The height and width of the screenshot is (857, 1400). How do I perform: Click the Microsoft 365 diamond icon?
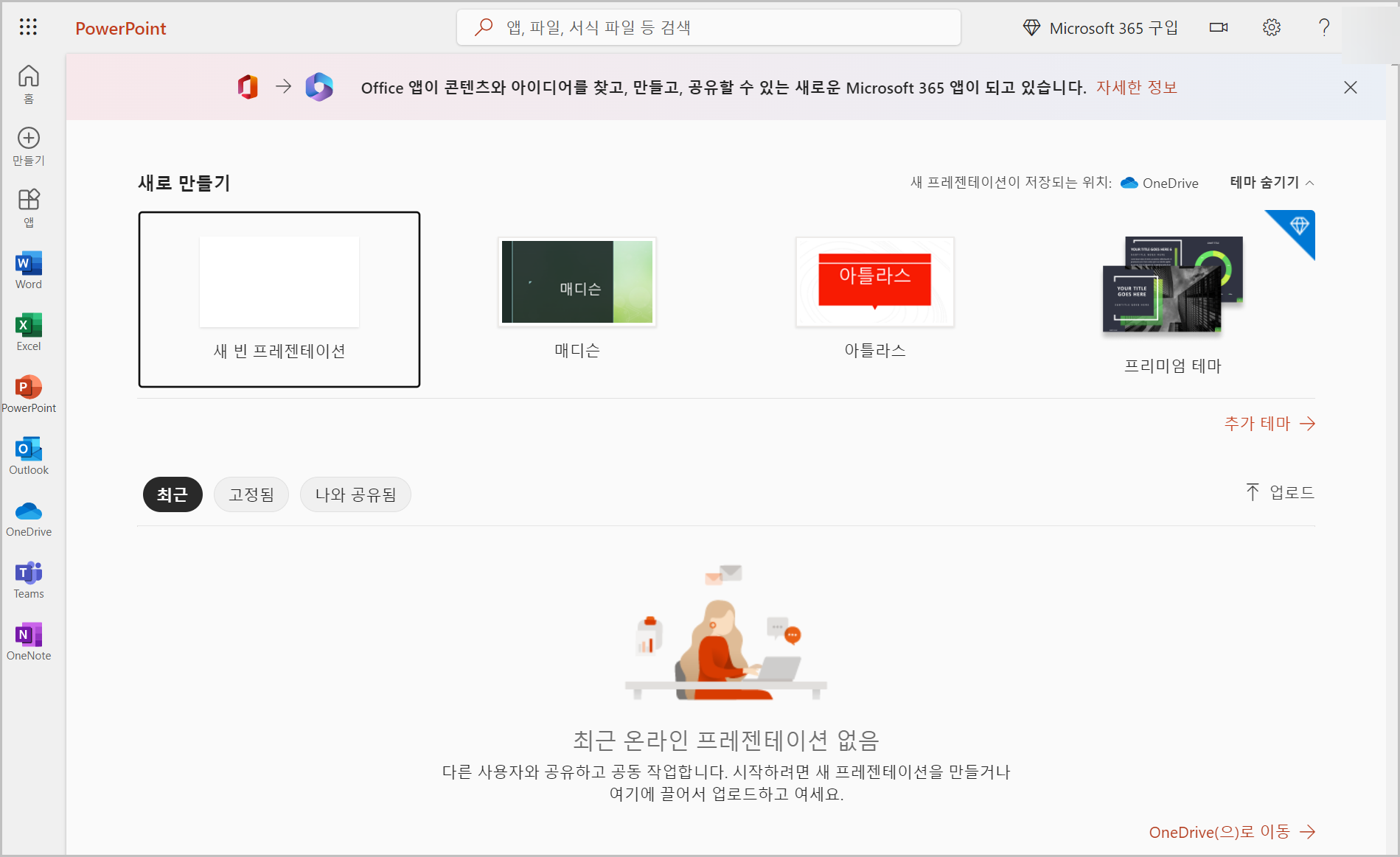[x=1031, y=28]
